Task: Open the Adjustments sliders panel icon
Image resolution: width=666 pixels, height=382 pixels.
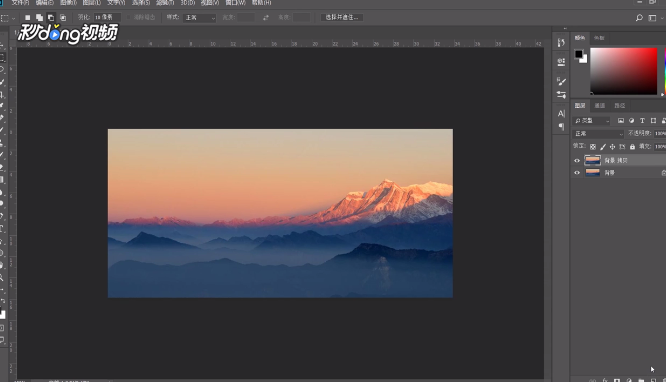Action: [561, 94]
